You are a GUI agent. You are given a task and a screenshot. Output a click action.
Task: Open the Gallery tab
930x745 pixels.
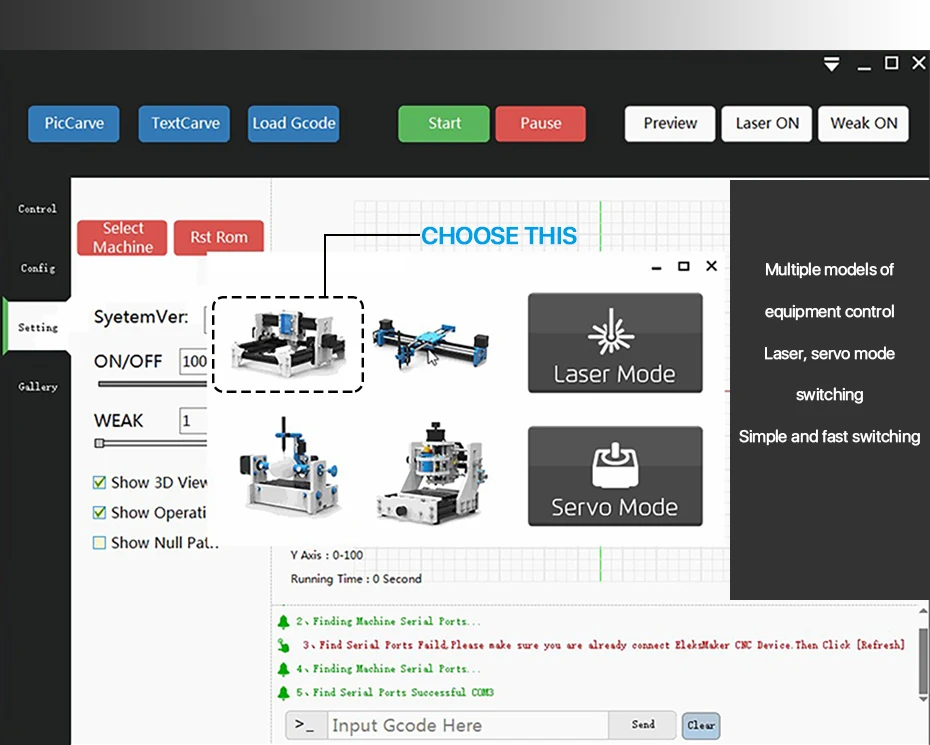pos(37,387)
